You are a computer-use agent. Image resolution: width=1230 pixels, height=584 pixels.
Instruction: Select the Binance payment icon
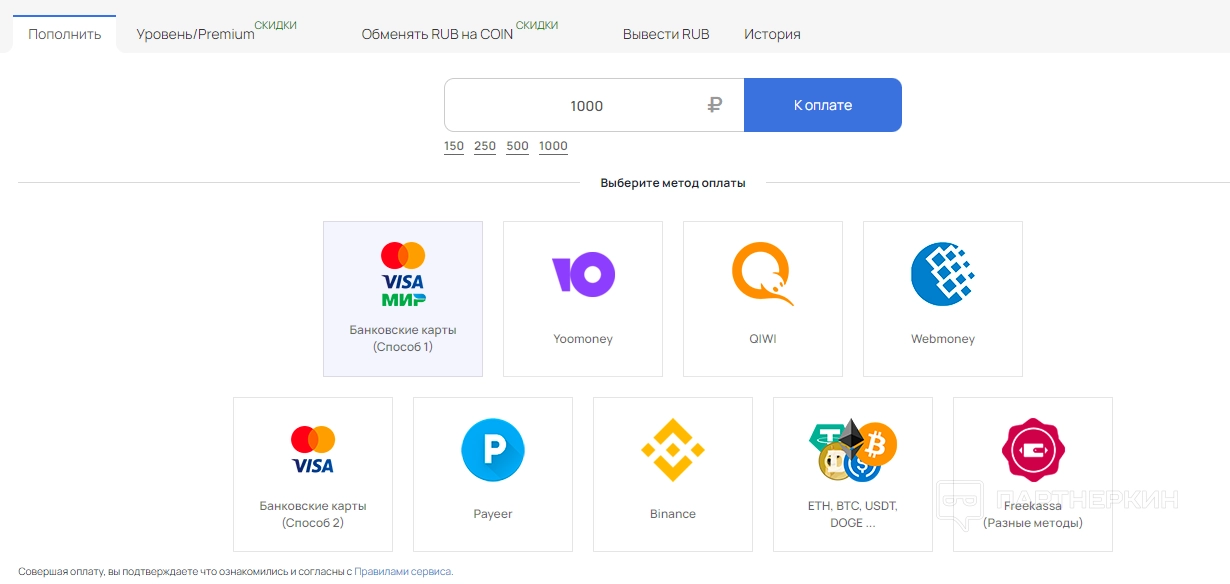673,449
